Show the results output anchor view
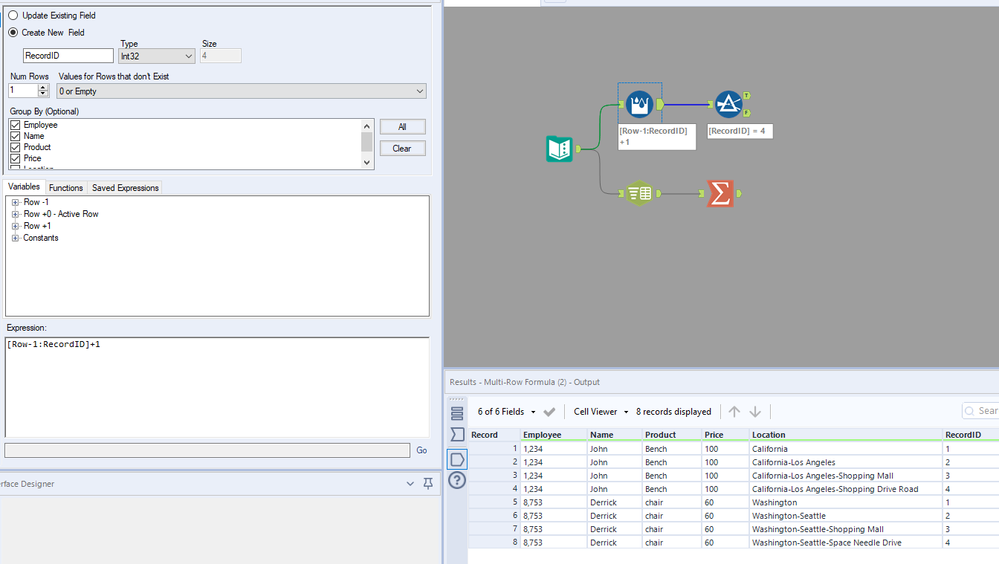This screenshot has height=564, width=999. pyautogui.click(x=457, y=459)
